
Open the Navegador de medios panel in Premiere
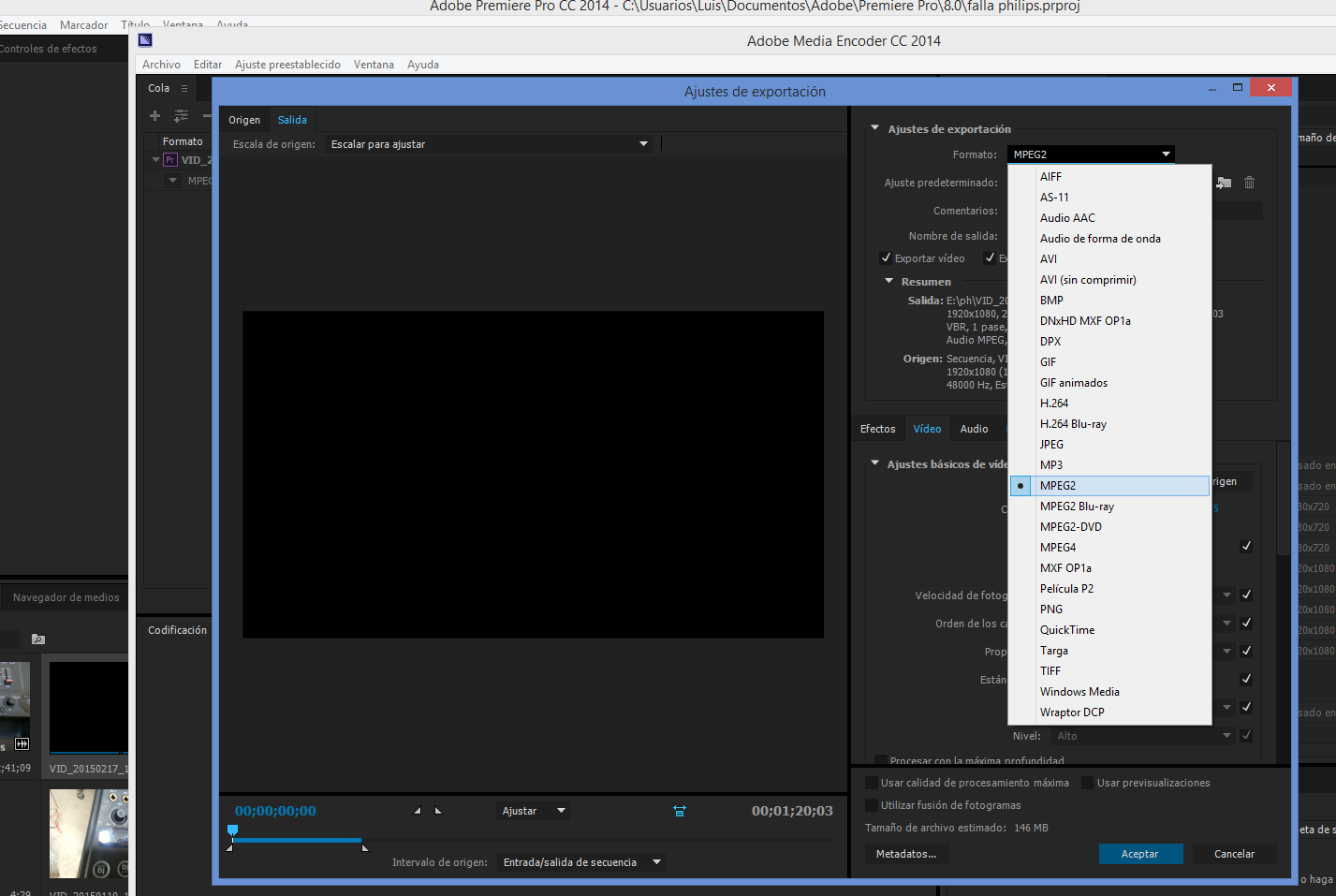coord(66,597)
